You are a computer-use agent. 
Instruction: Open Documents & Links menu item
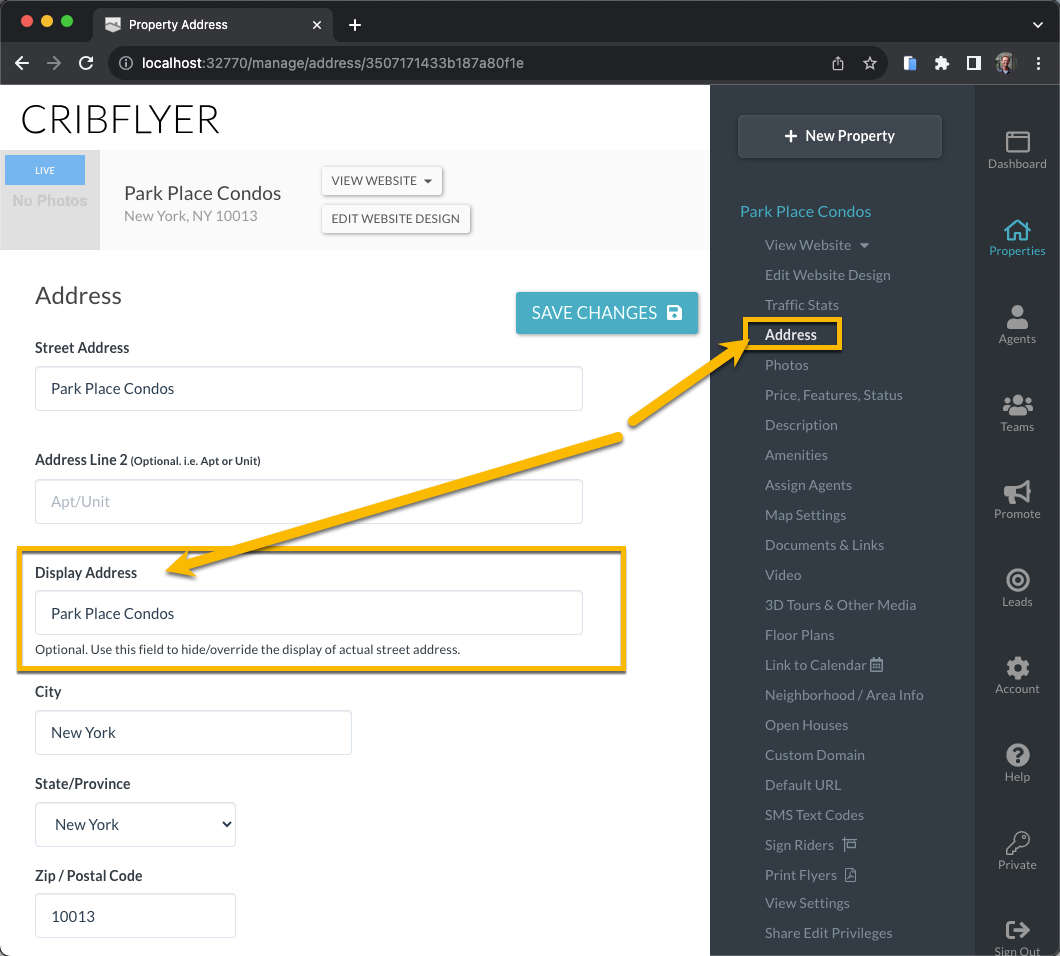coord(824,545)
